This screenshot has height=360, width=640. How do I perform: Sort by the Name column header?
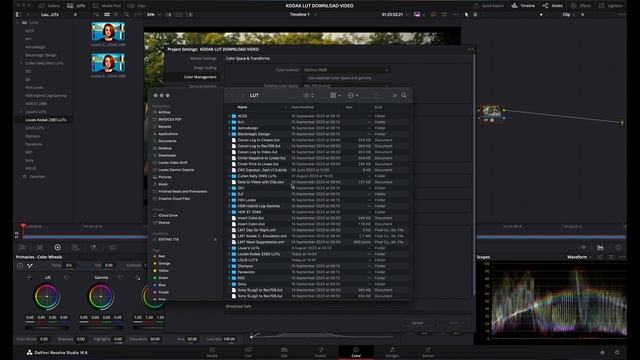coord(242,107)
